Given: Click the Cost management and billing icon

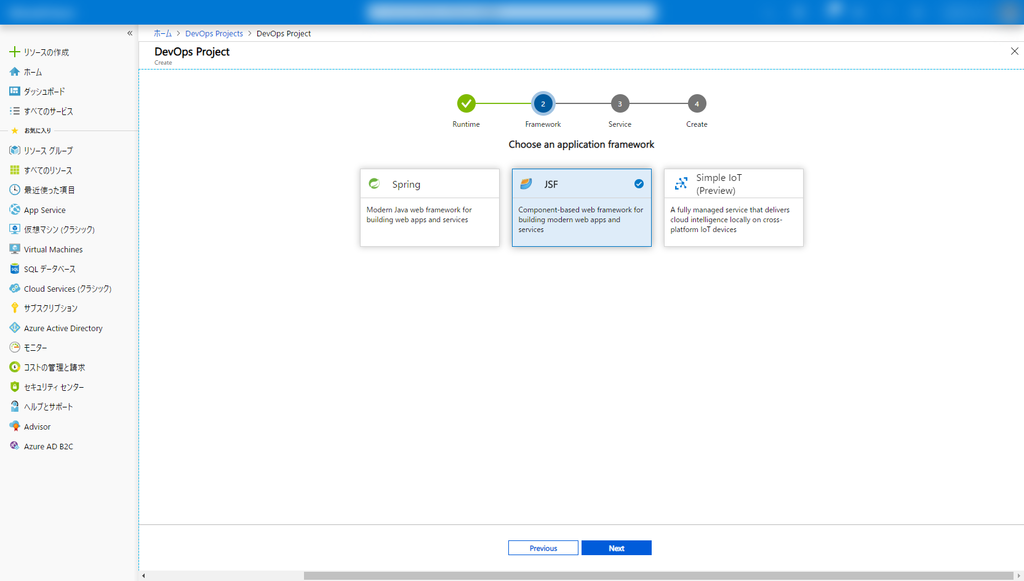Looking at the screenshot, I should pos(14,367).
